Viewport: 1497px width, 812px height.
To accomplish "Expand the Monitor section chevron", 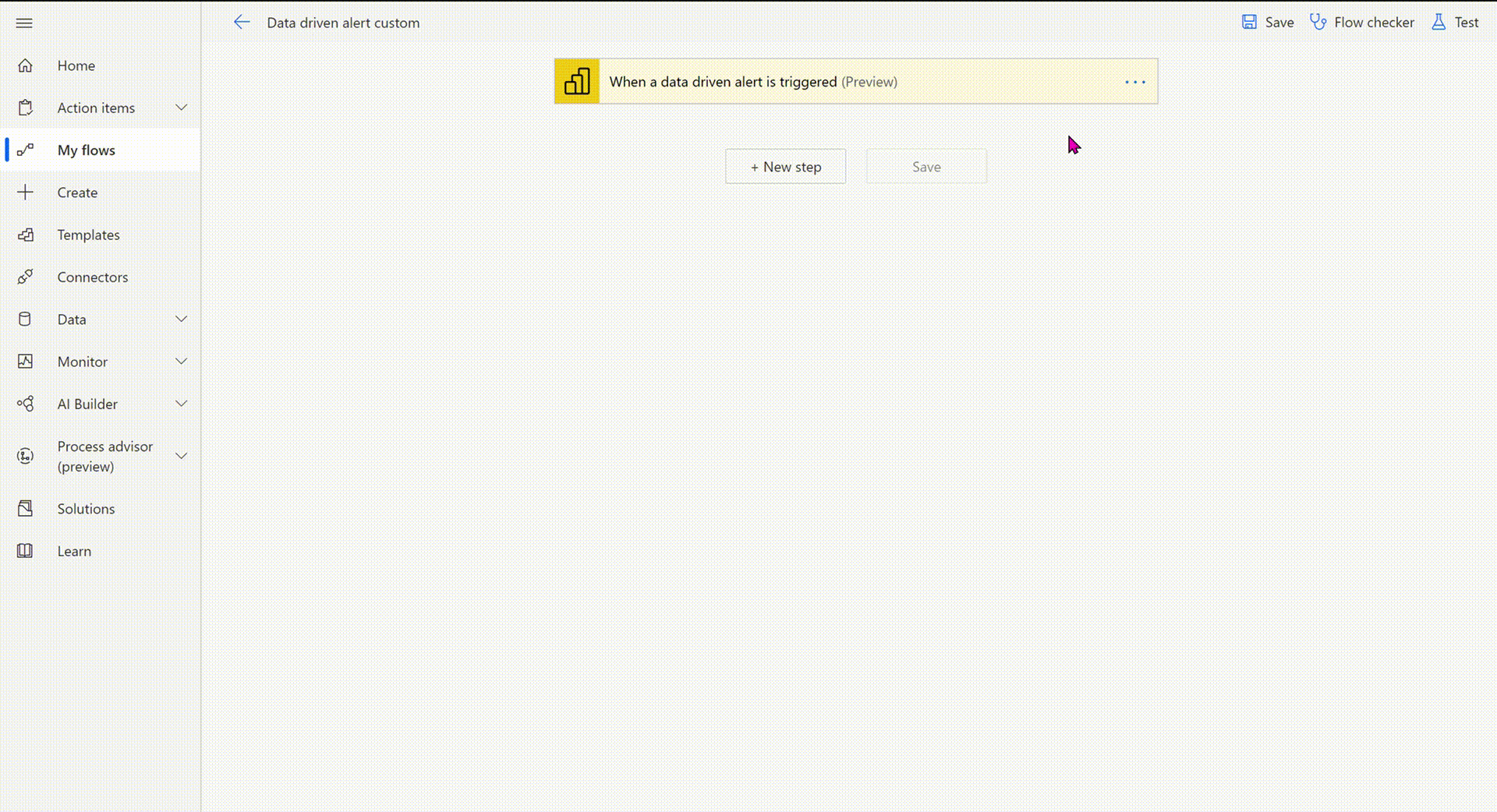I will click(x=181, y=361).
